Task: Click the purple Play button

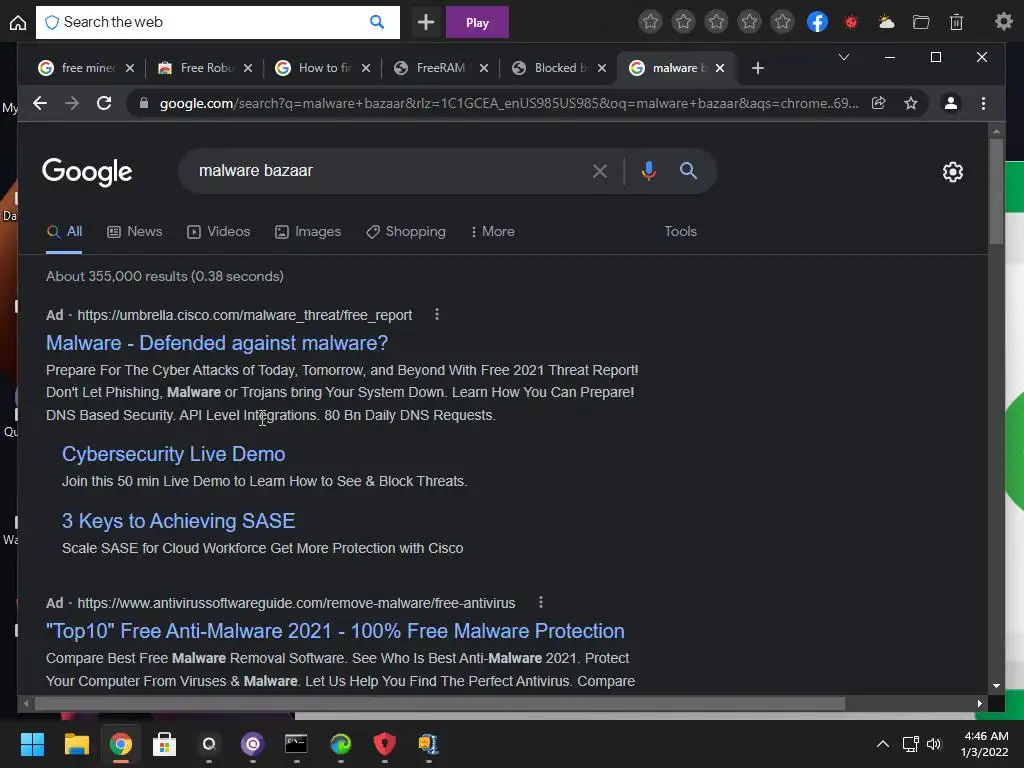Action: tap(477, 22)
